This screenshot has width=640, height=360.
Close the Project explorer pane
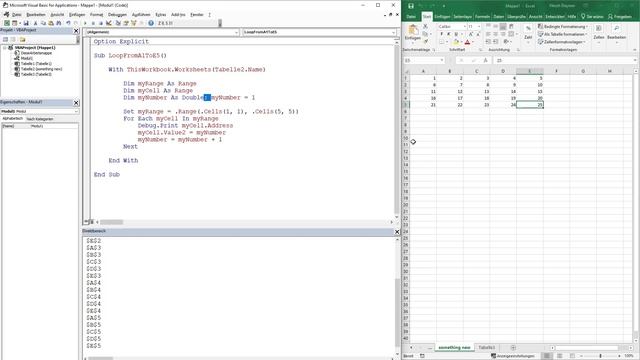click(76, 31)
